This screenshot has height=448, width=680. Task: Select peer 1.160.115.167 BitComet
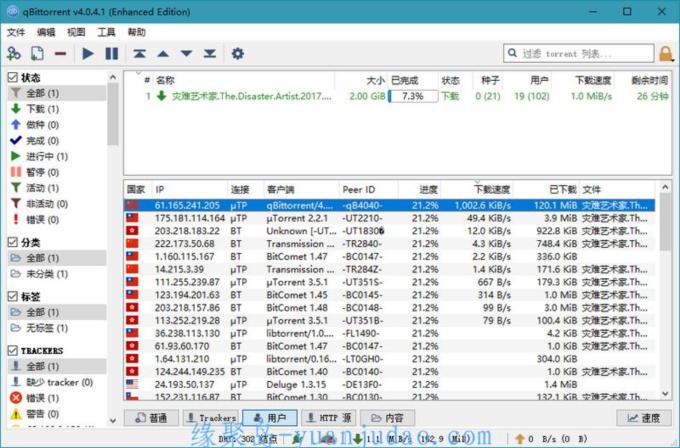click(389, 256)
